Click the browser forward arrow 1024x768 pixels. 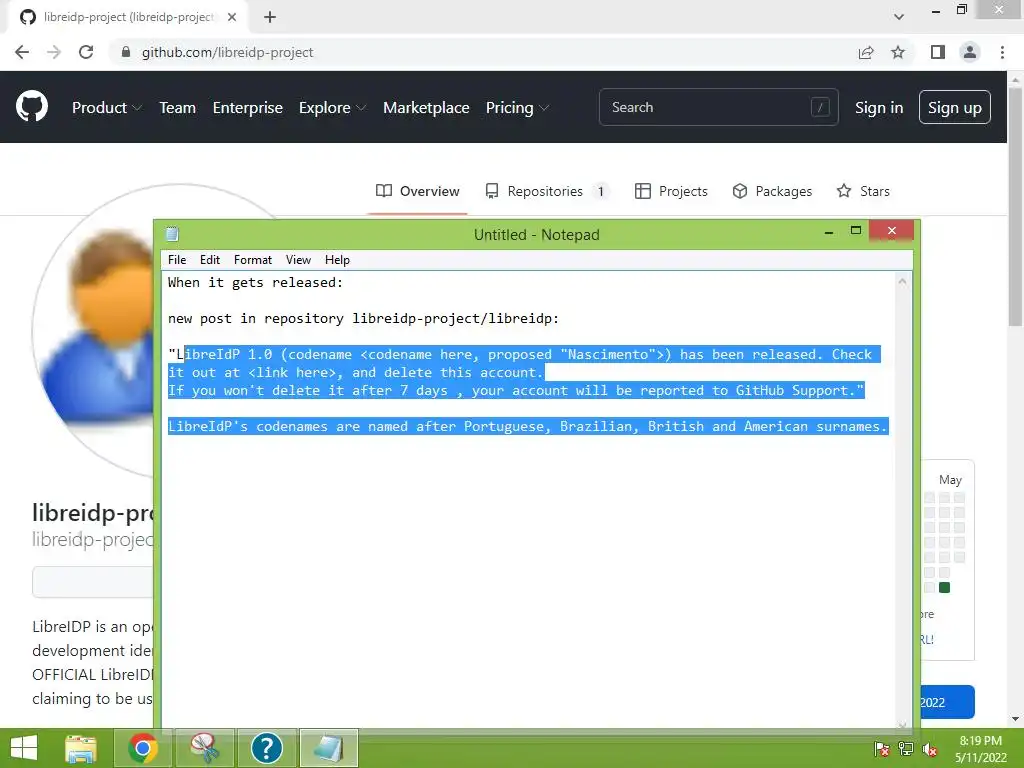point(54,52)
